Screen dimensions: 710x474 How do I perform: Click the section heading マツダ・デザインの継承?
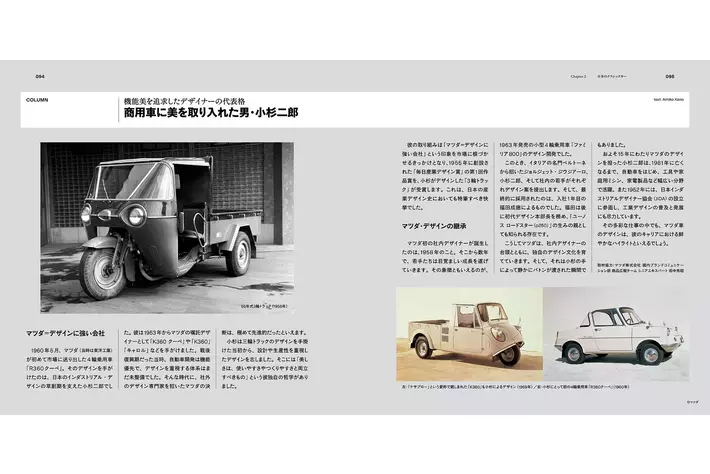pyautogui.click(x=434, y=226)
